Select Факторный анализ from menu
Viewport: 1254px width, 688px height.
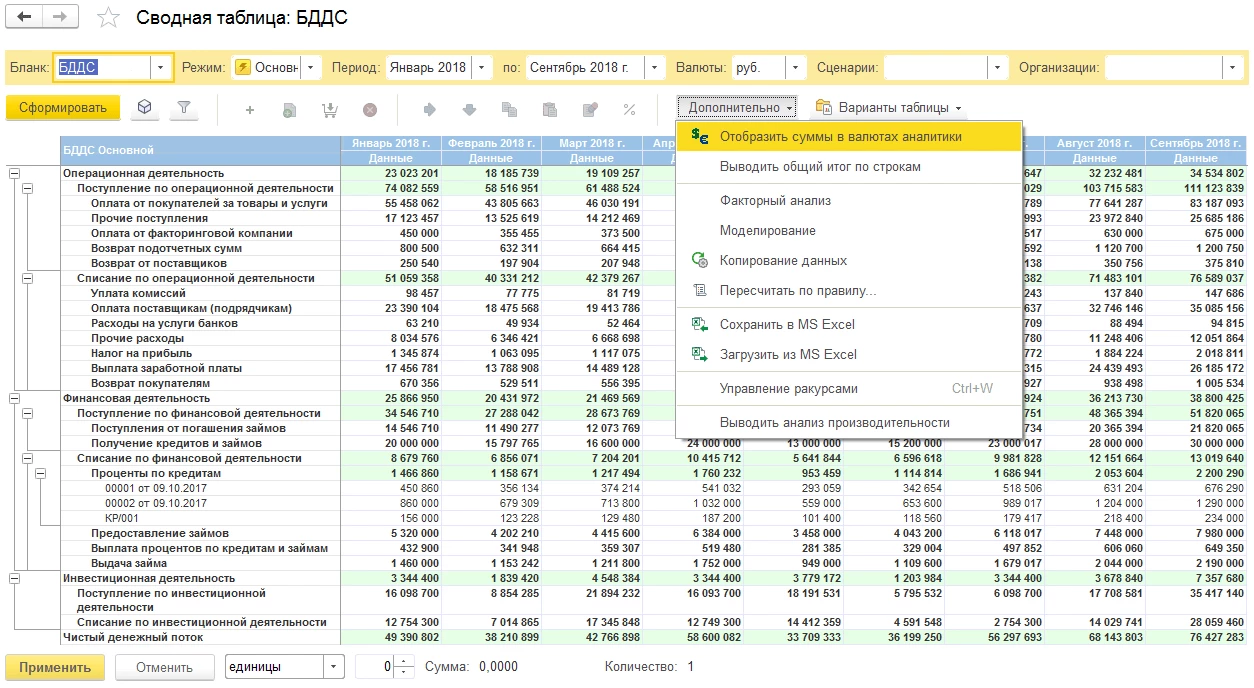775,201
